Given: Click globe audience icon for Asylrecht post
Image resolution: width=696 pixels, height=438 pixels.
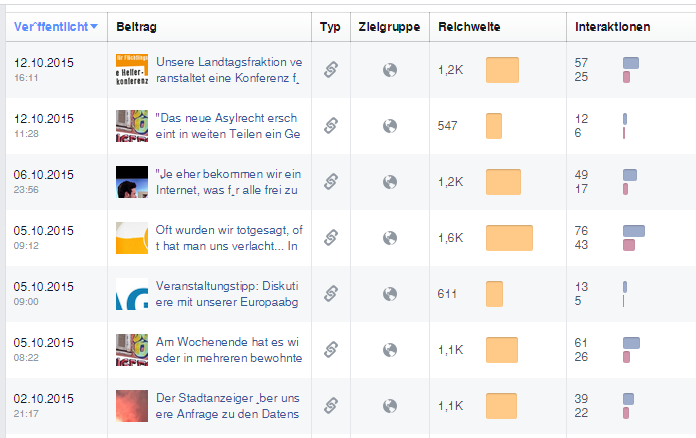Looking at the screenshot, I should click(390, 126).
